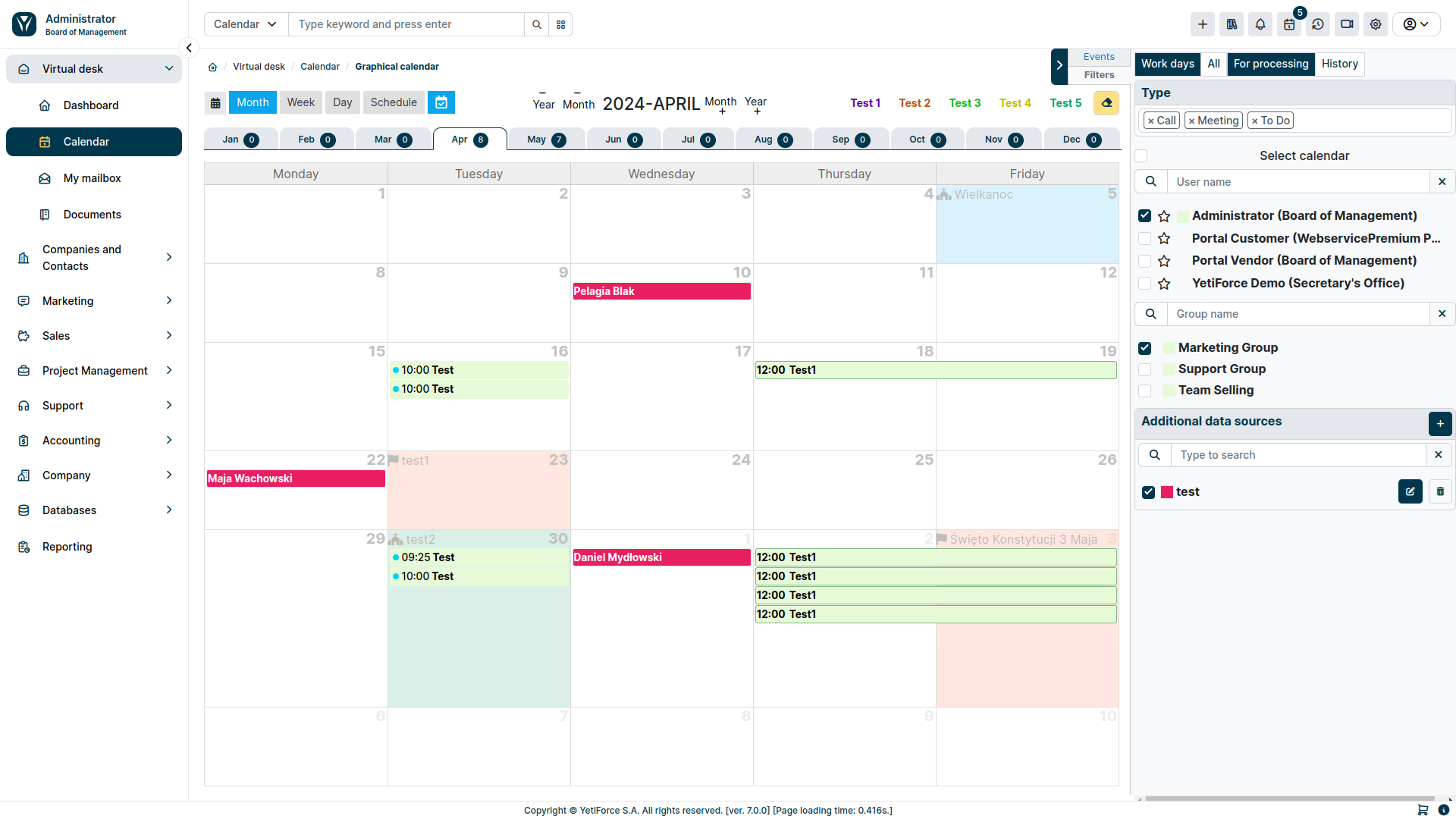The image size is (1456, 819).
Task: Click the add new event plus icon
Action: (1201, 23)
